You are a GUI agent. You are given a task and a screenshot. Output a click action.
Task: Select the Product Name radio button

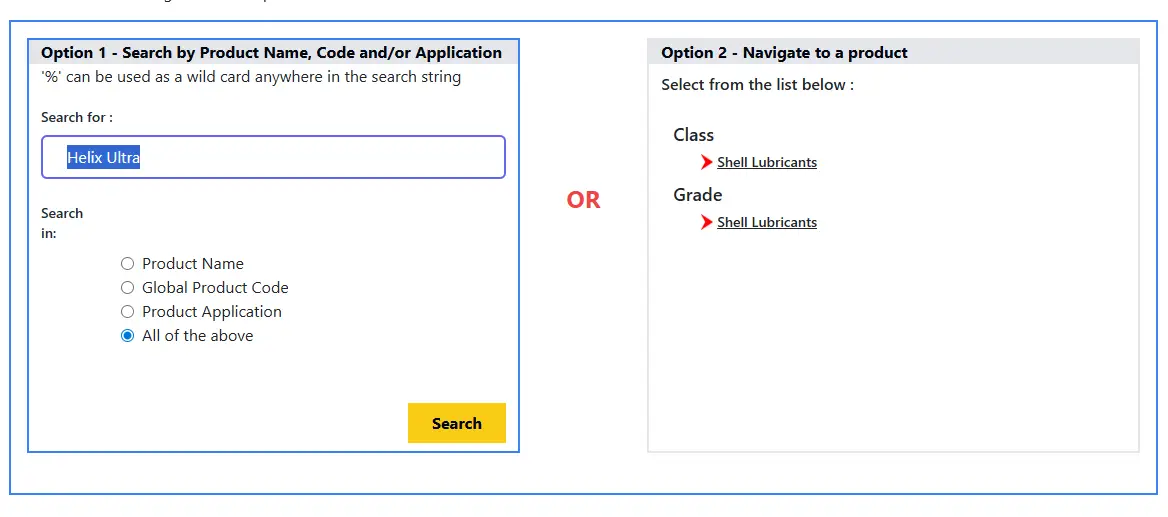click(x=127, y=264)
